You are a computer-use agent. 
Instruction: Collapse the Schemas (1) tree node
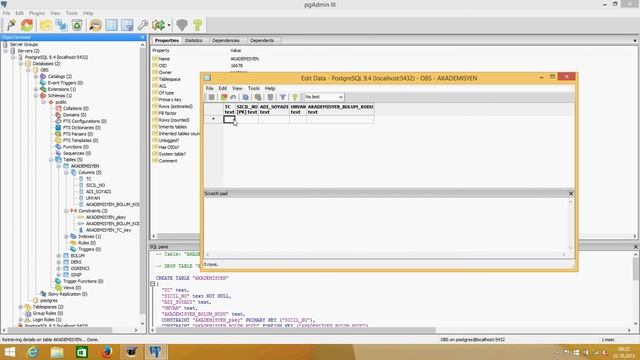coord(36,96)
